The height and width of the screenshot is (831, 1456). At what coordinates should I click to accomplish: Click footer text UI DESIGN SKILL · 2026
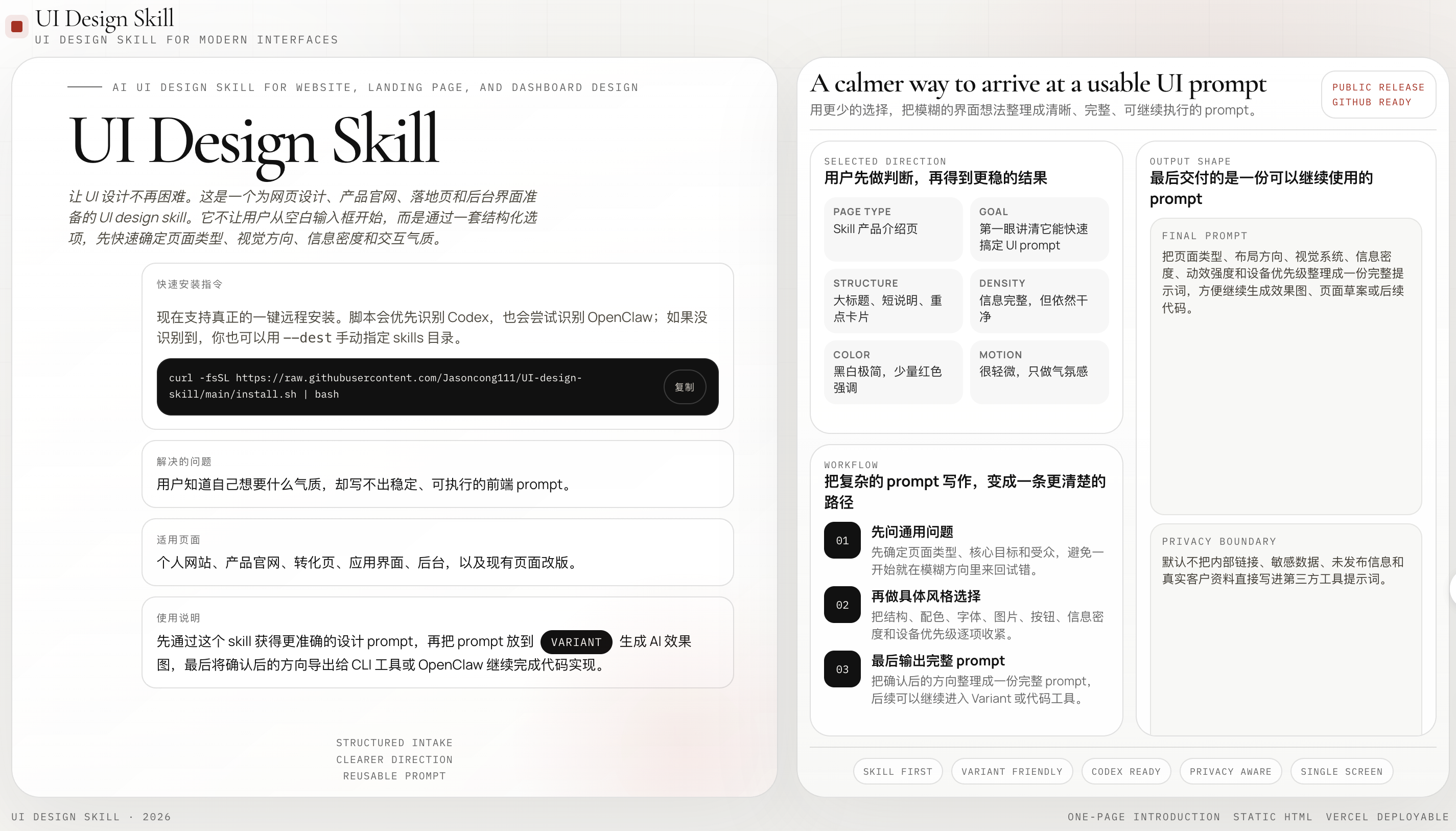(91, 817)
